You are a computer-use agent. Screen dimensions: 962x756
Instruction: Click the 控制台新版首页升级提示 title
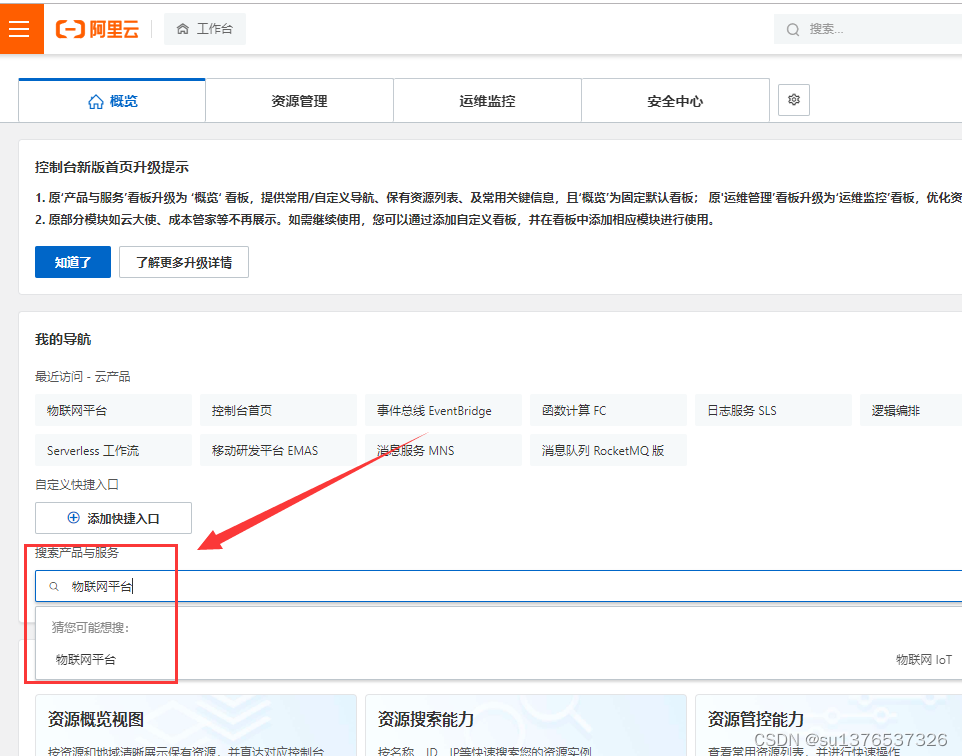pyautogui.click(x=112, y=167)
